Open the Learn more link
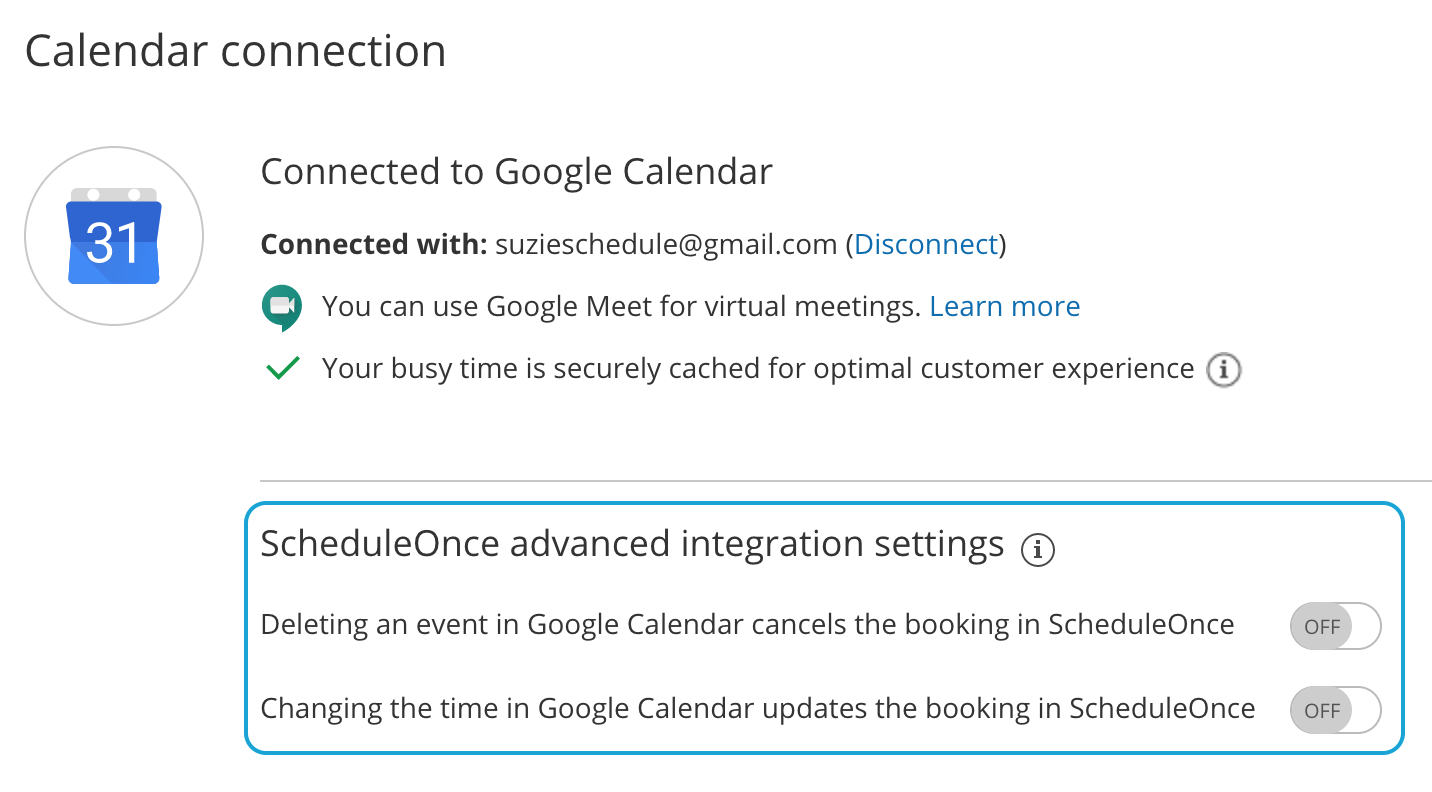 1004,307
